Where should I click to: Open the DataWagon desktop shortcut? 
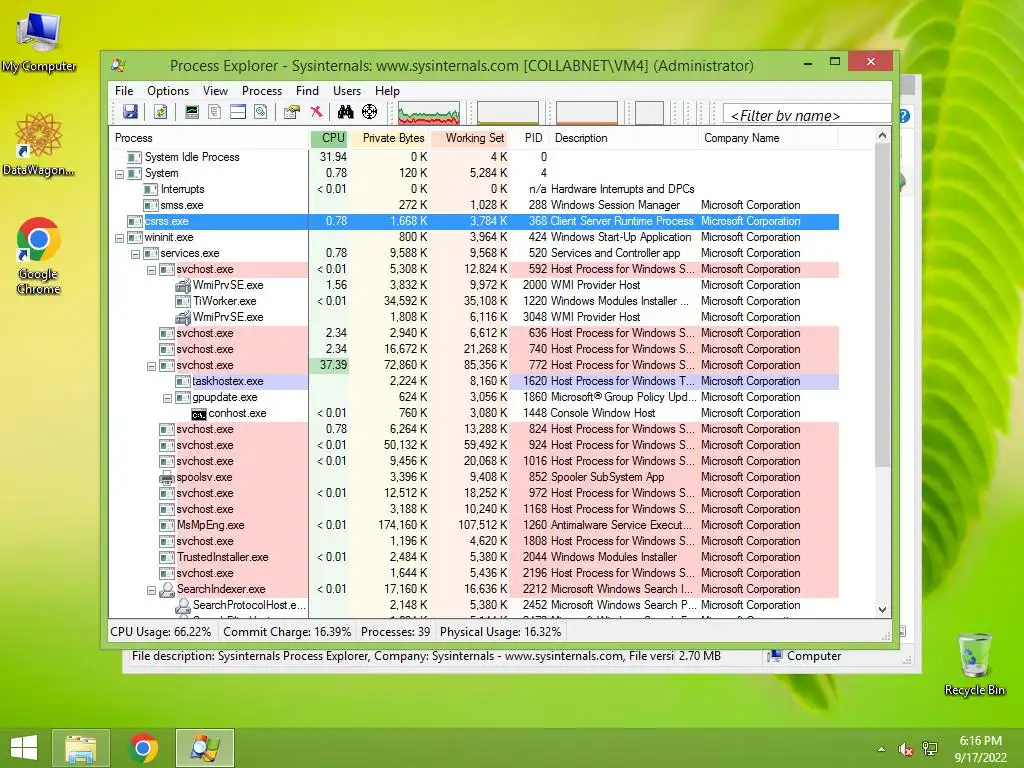[39, 144]
